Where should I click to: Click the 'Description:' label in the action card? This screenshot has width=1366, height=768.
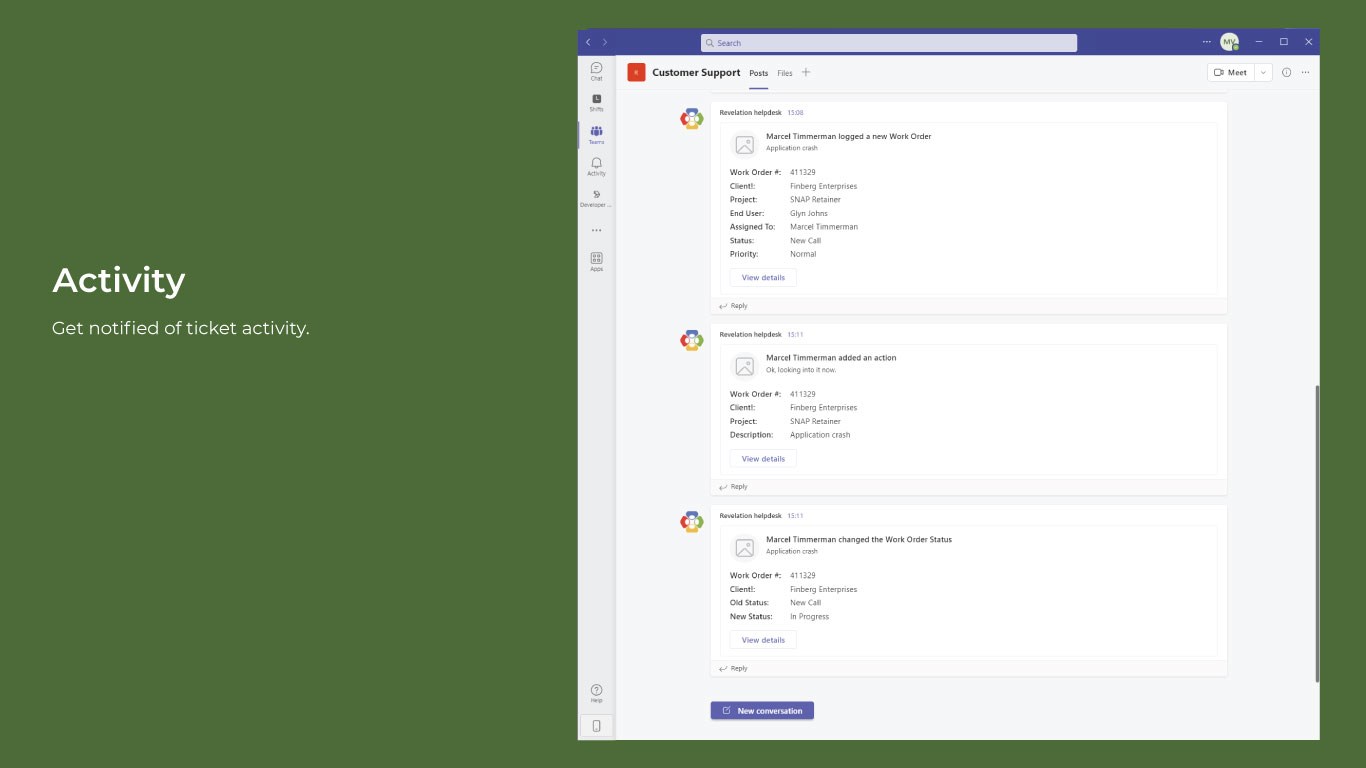(x=751, y=435)
